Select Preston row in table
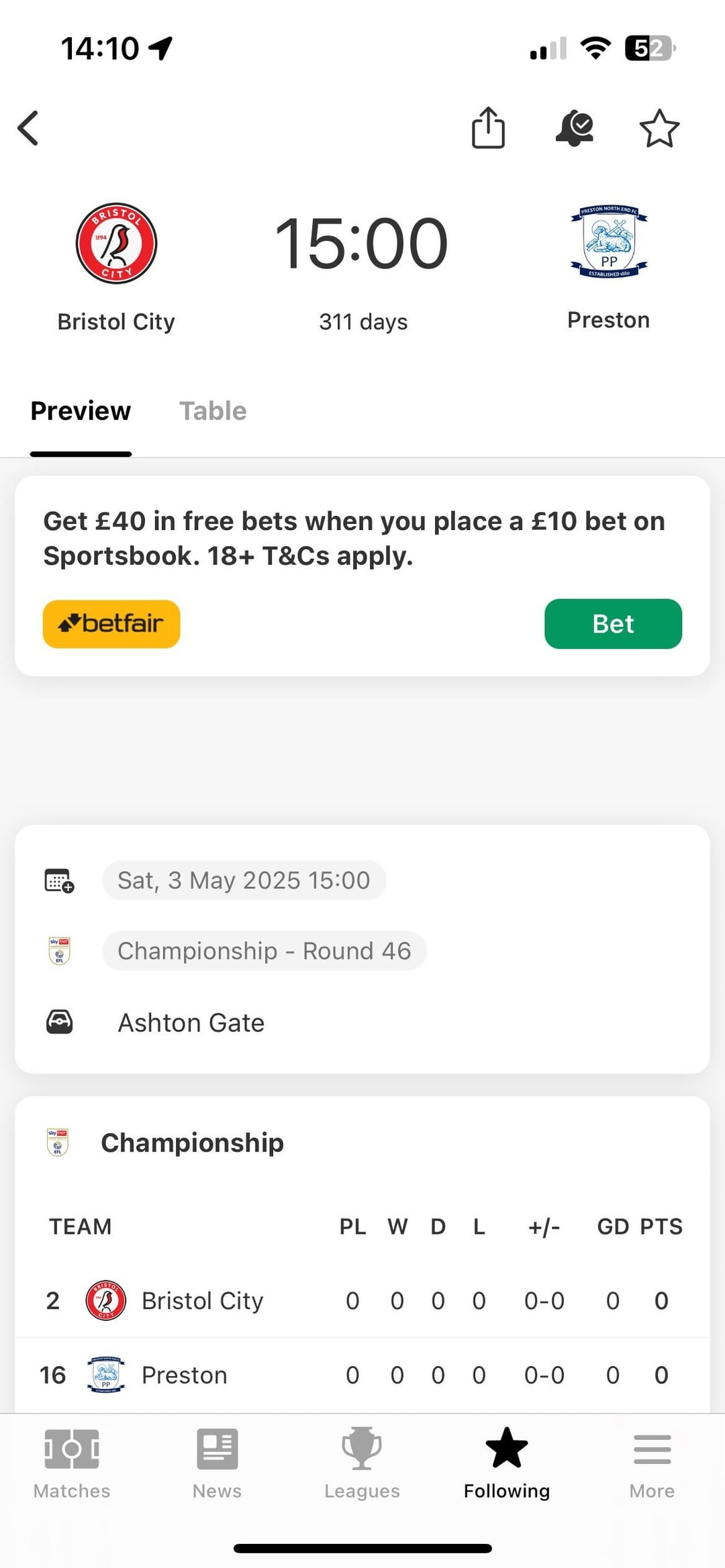725x1568 pixels. pos(185,1375)
